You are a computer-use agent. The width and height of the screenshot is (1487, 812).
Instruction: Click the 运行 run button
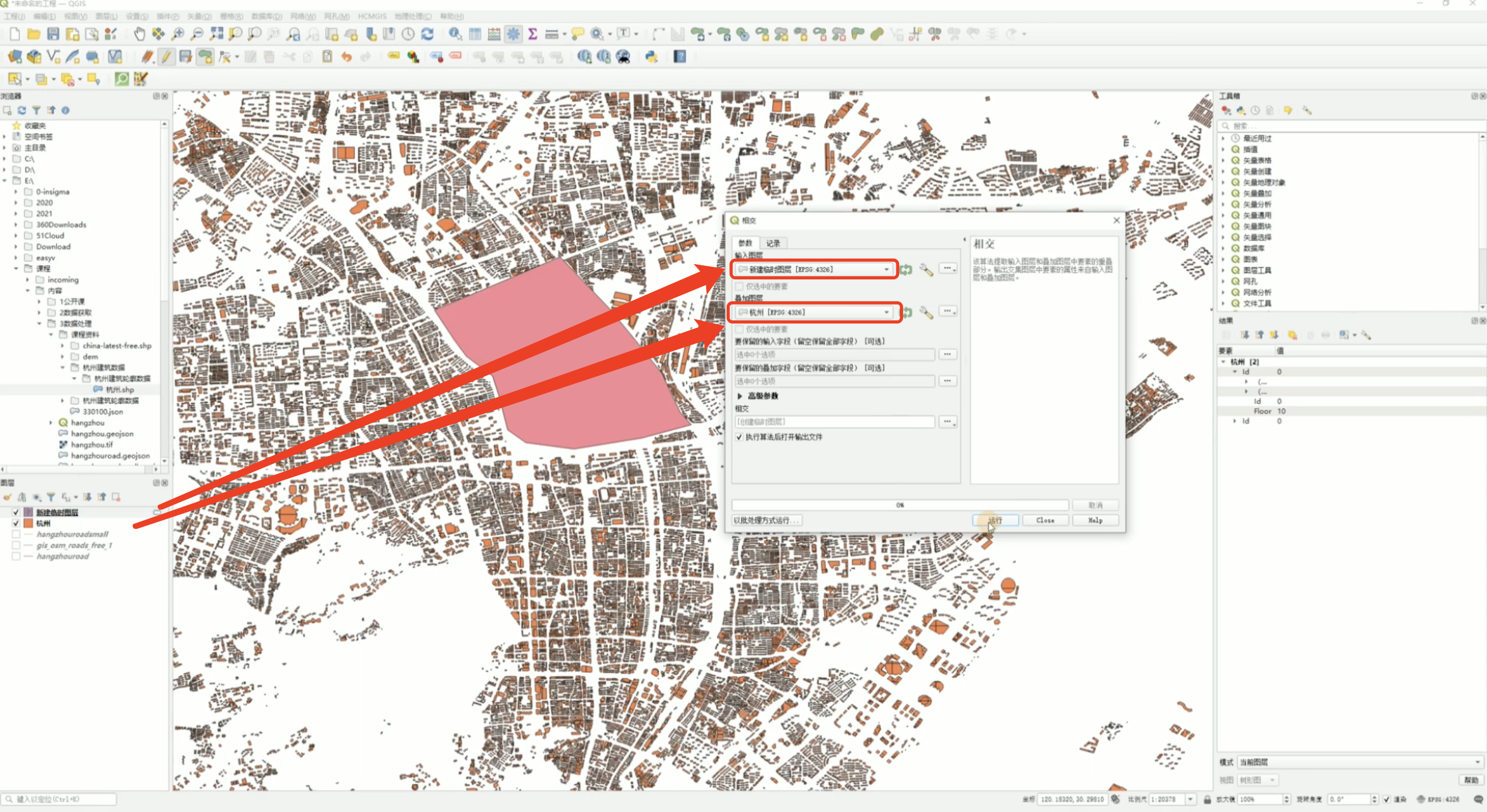[995, 520]
